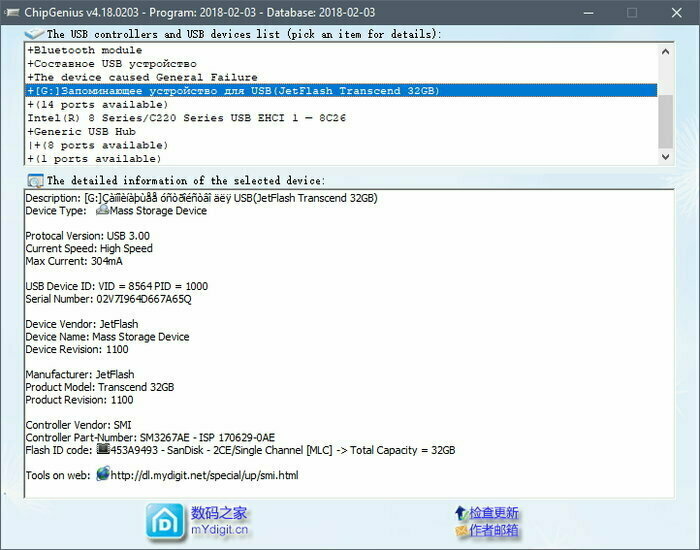Select the 14 ports available row
The image size is (700, 550).
341,104
